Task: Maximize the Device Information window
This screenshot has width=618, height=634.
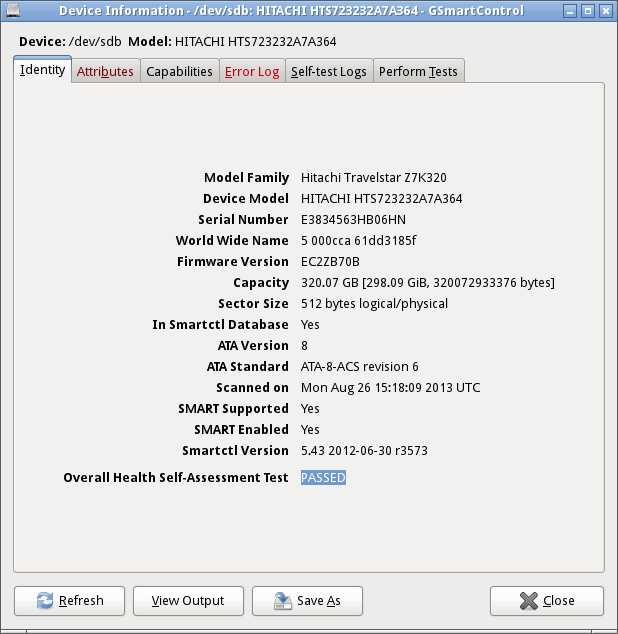Action: pos(588,11)
